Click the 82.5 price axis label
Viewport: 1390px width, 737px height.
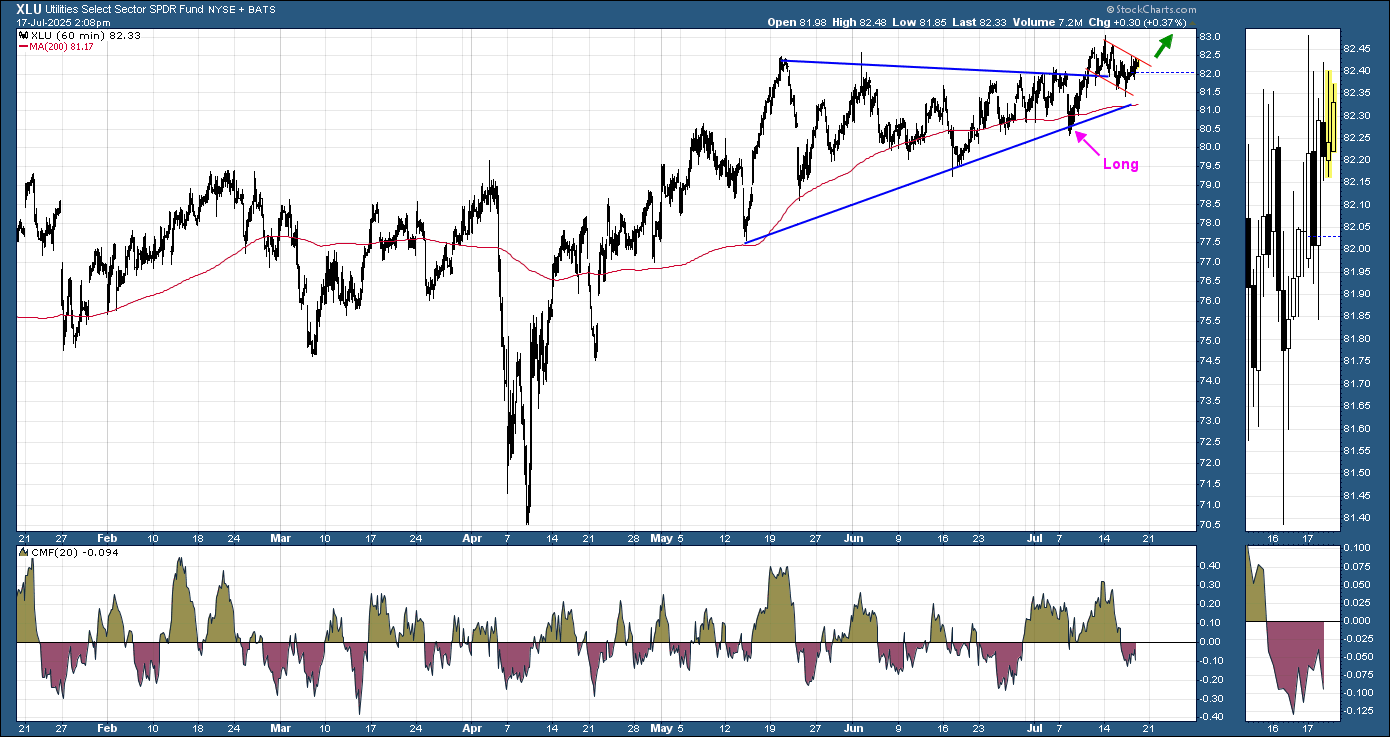tap(1212, 56)
